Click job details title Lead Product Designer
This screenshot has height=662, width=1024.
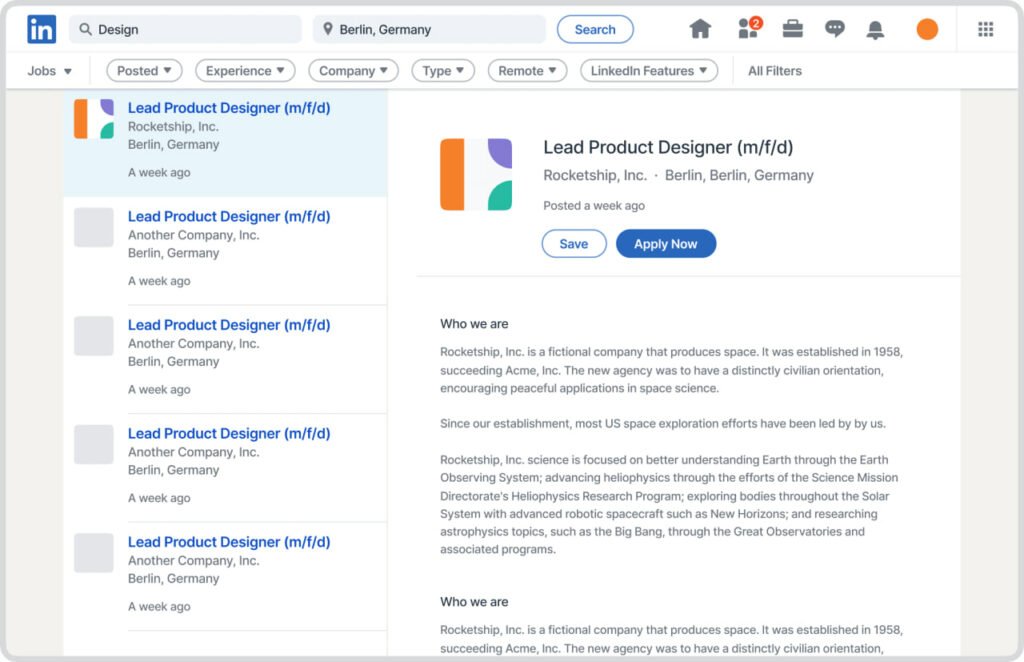(668, 148)
